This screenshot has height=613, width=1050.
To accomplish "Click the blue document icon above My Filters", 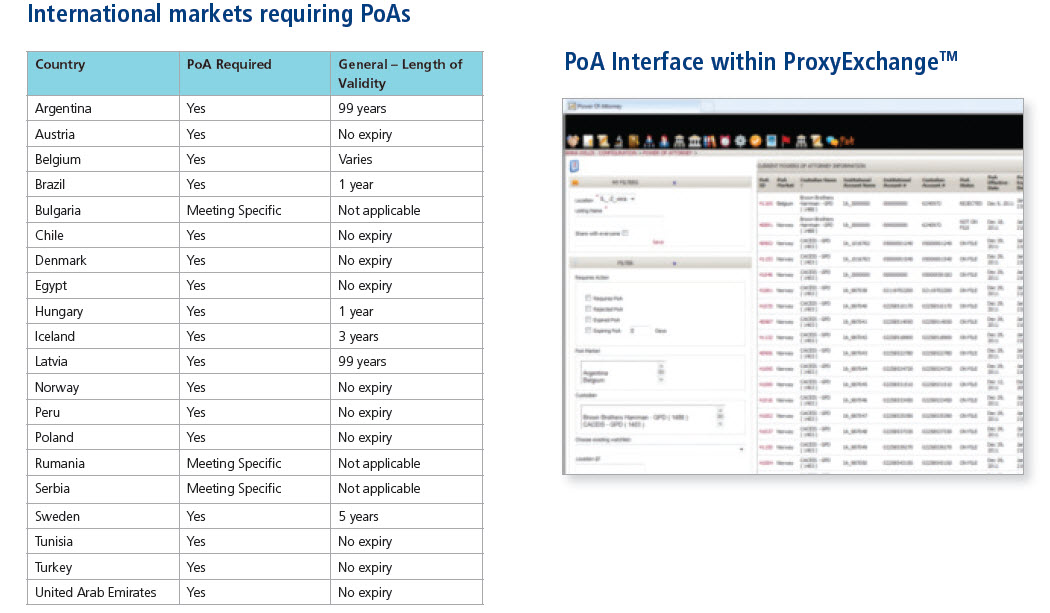I will [573, 166].
